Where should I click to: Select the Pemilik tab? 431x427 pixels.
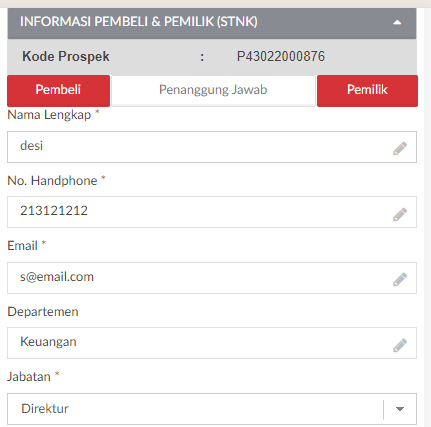point(367,90)
